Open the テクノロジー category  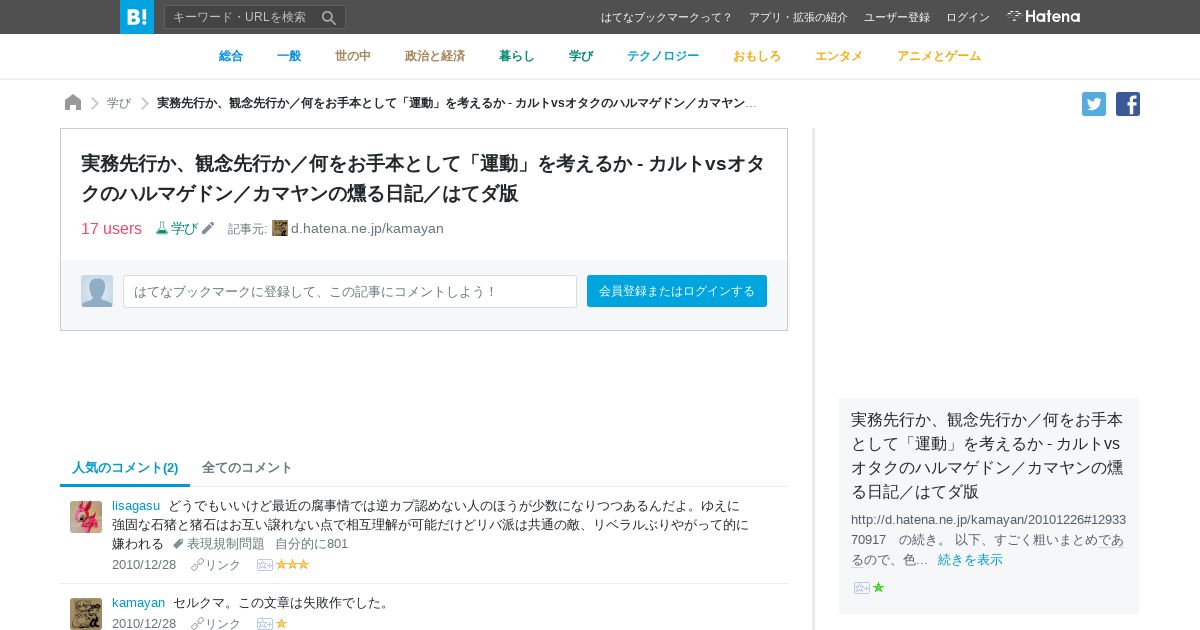pos(663,56)
